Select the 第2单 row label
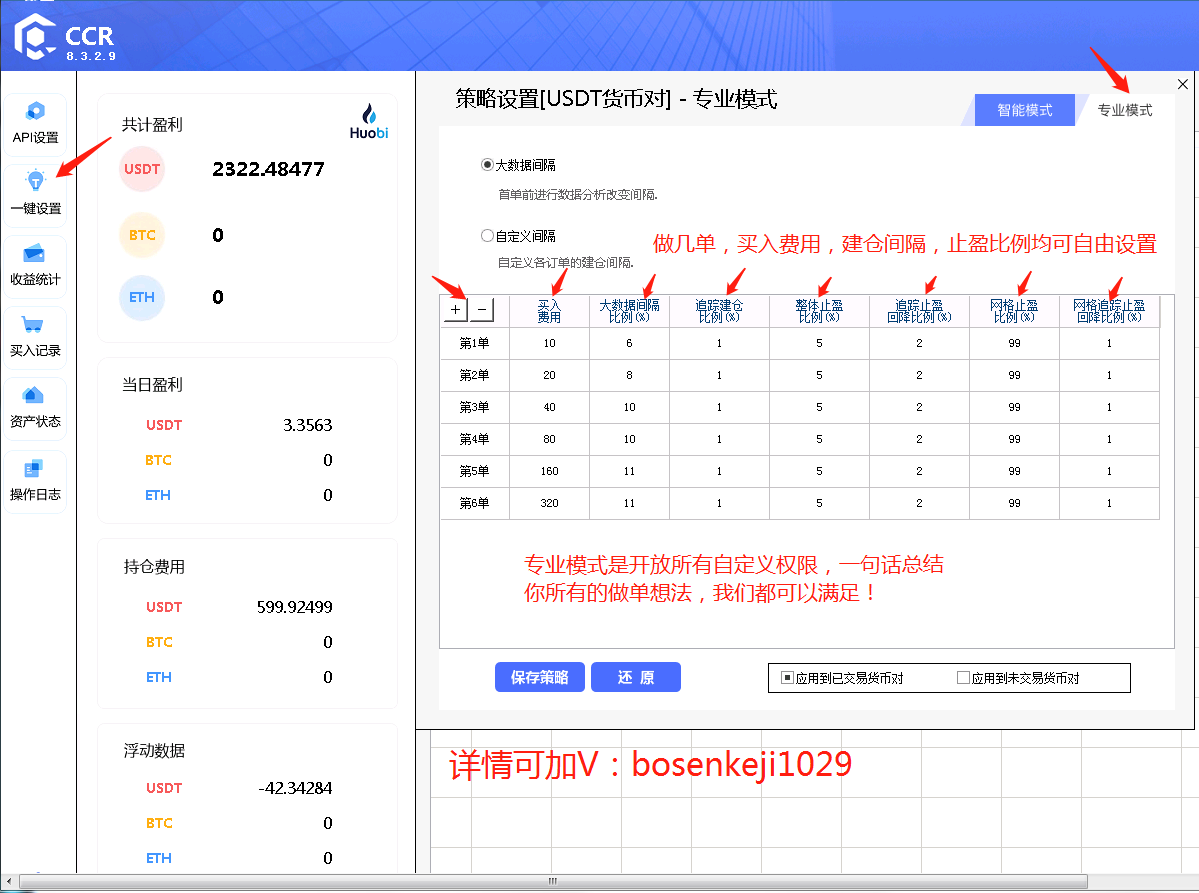The height and width of the screenshot is (893, 1199). coord(474,375)
